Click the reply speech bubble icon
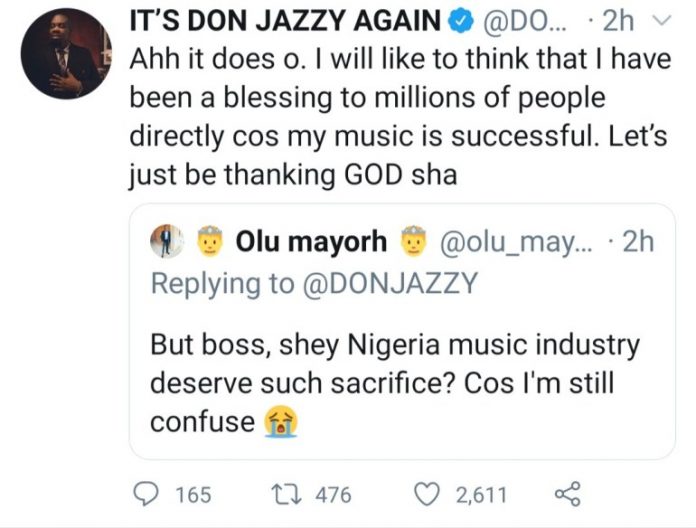The image size is (696, 528). 146,494
